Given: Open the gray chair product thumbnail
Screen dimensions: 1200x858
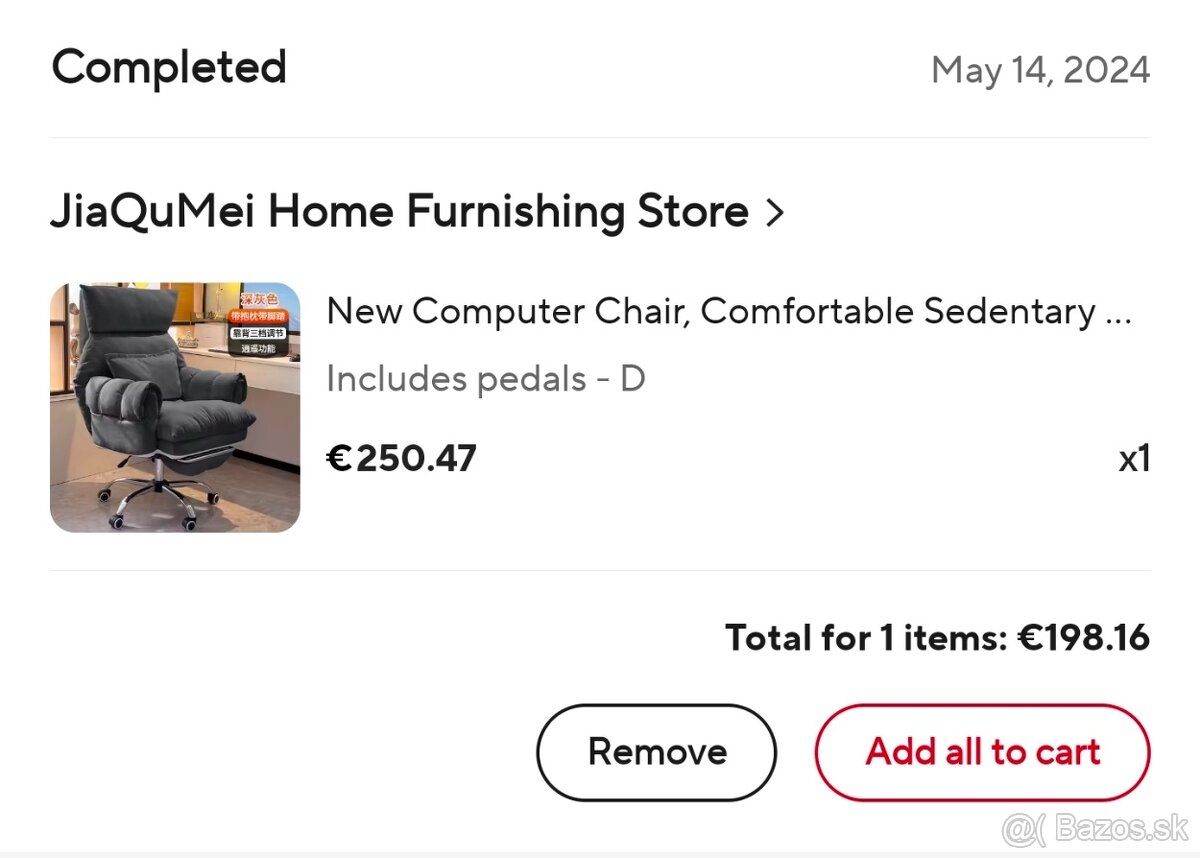Looking at the screenshot, I should (x=175, y=408).
